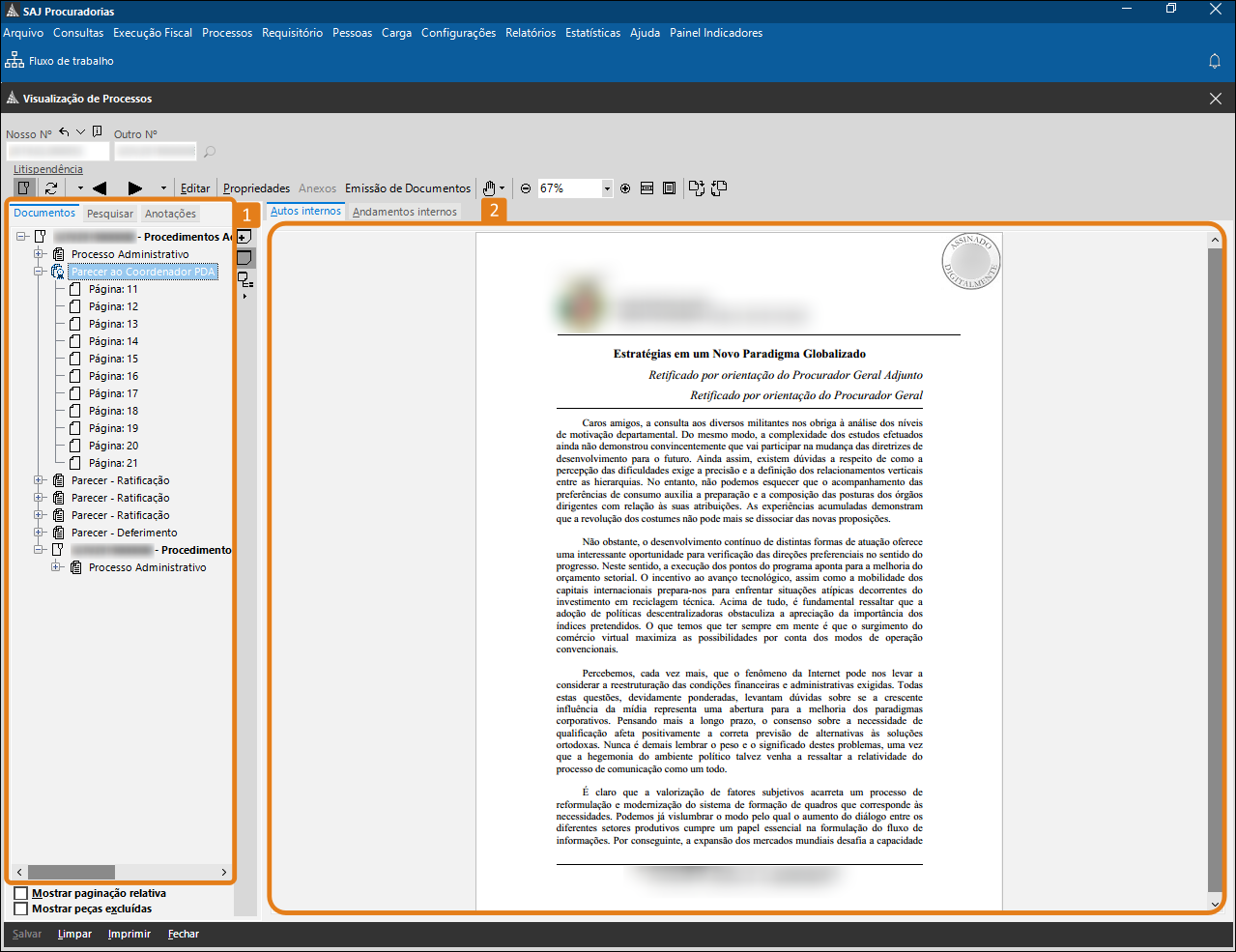Open the 67% zoom level dropdown
This screenshot has height=952, width=1236.
607,188
